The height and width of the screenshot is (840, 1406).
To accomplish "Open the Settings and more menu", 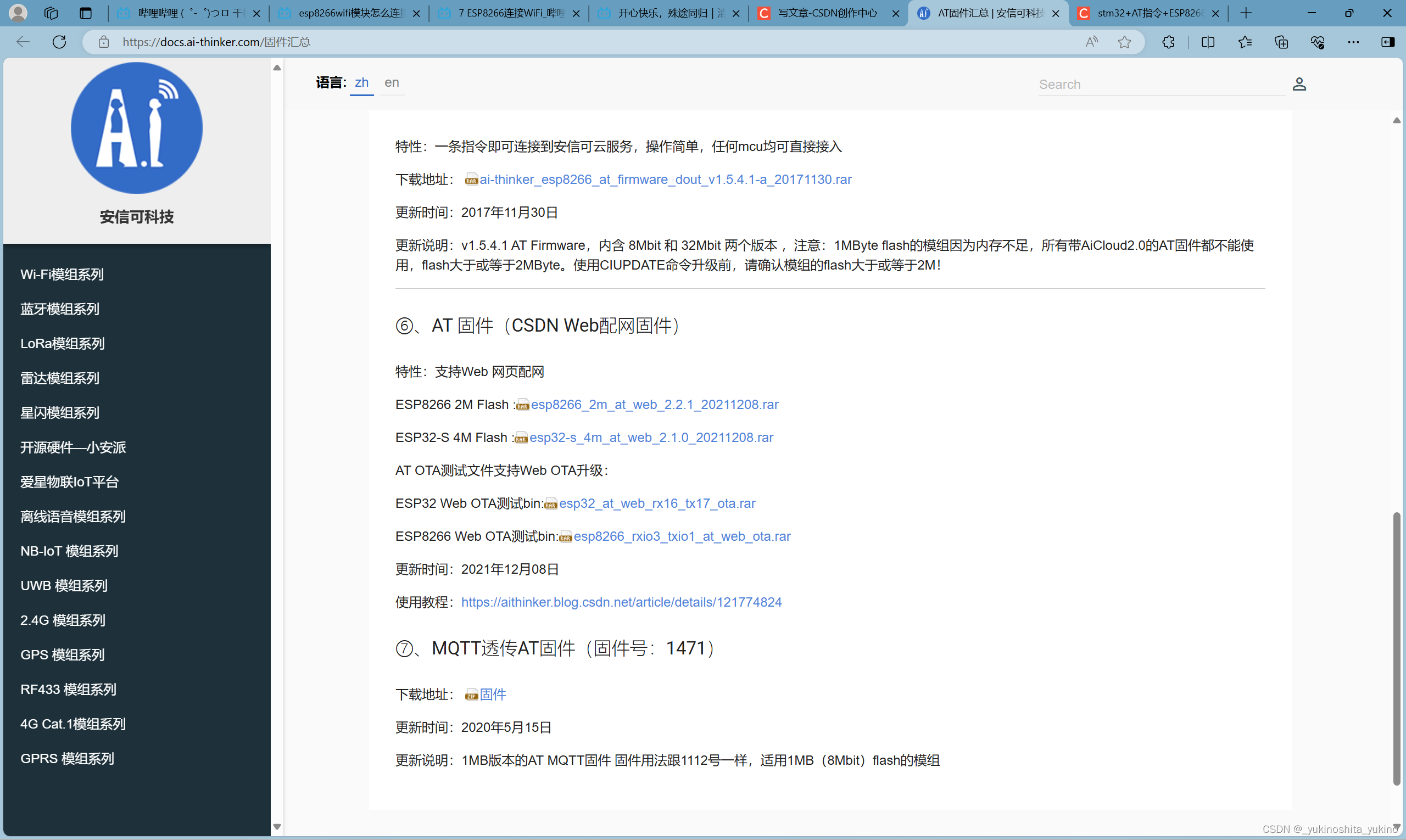I will point(1353,41).
